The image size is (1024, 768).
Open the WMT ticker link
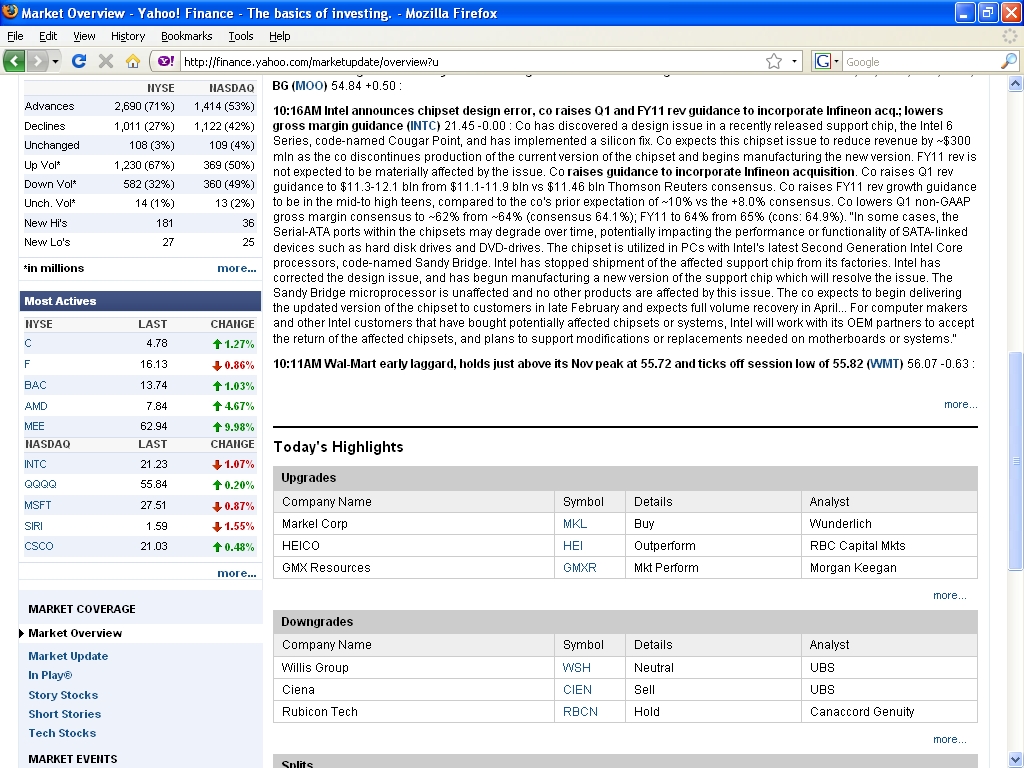885,364
